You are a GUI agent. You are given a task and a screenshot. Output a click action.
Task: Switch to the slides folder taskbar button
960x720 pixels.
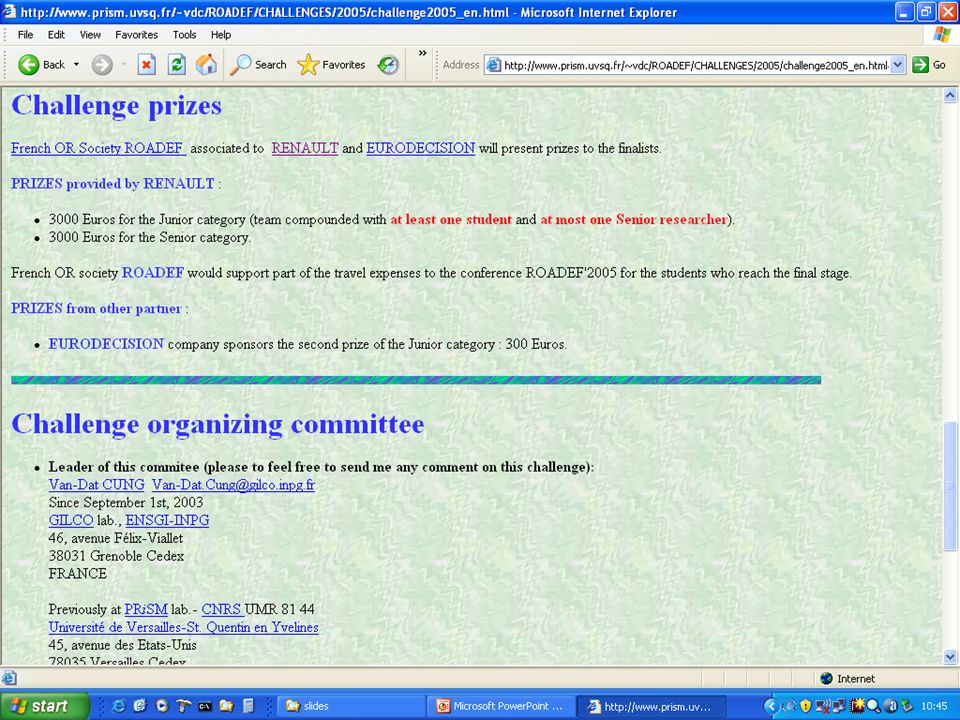click(x=350, y=707)
